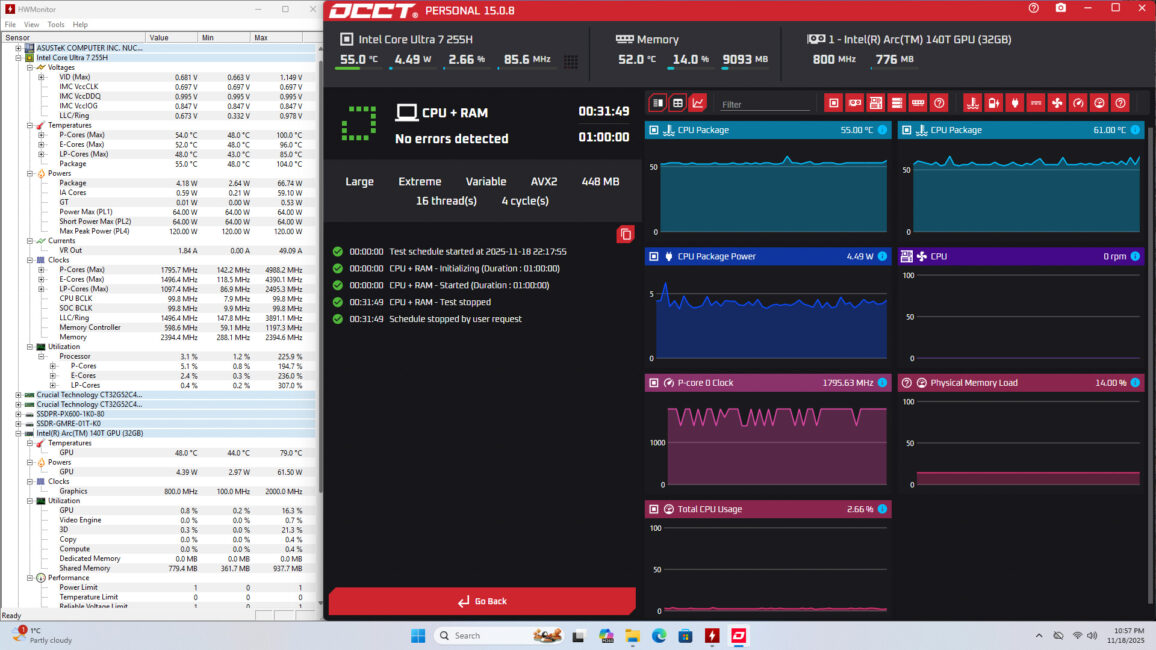Filter sensors by battery type icon

point(994,103)
